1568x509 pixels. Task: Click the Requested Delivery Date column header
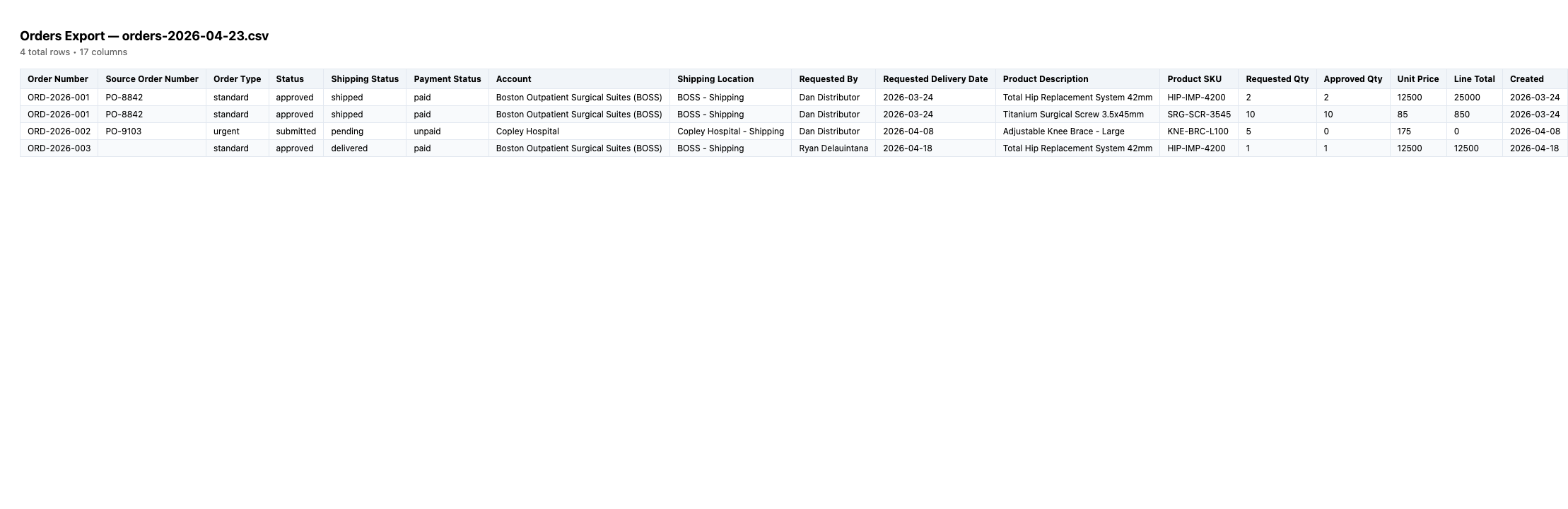(935, 79)
